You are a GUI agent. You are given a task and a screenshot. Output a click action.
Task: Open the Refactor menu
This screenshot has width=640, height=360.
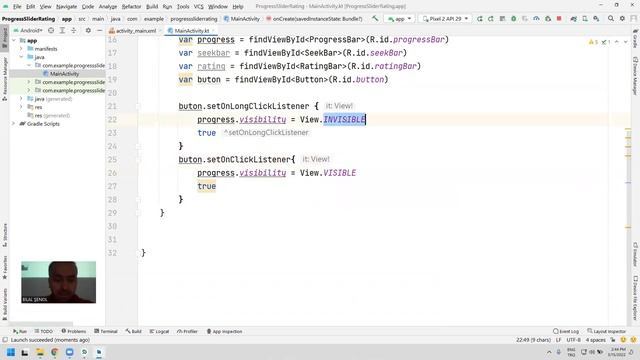coord(131,7)
